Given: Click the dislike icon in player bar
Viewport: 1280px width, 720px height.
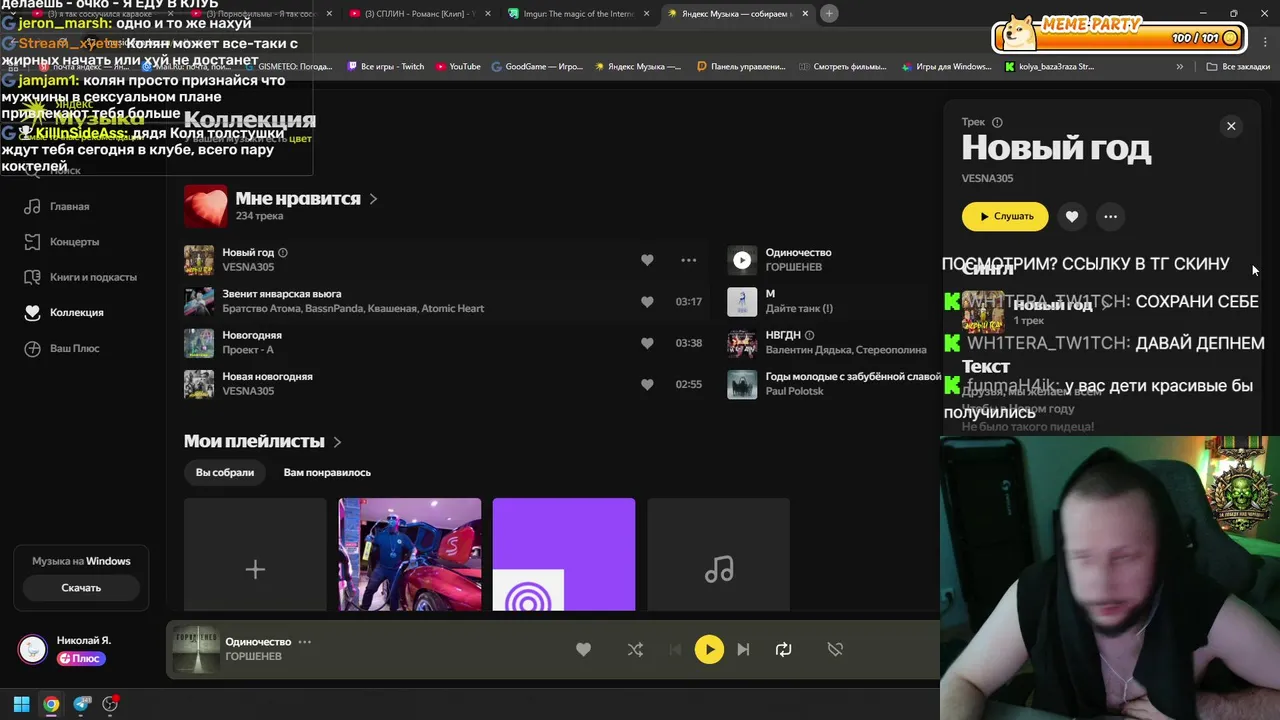Looking at the screenshot, I should pos(835,649).
